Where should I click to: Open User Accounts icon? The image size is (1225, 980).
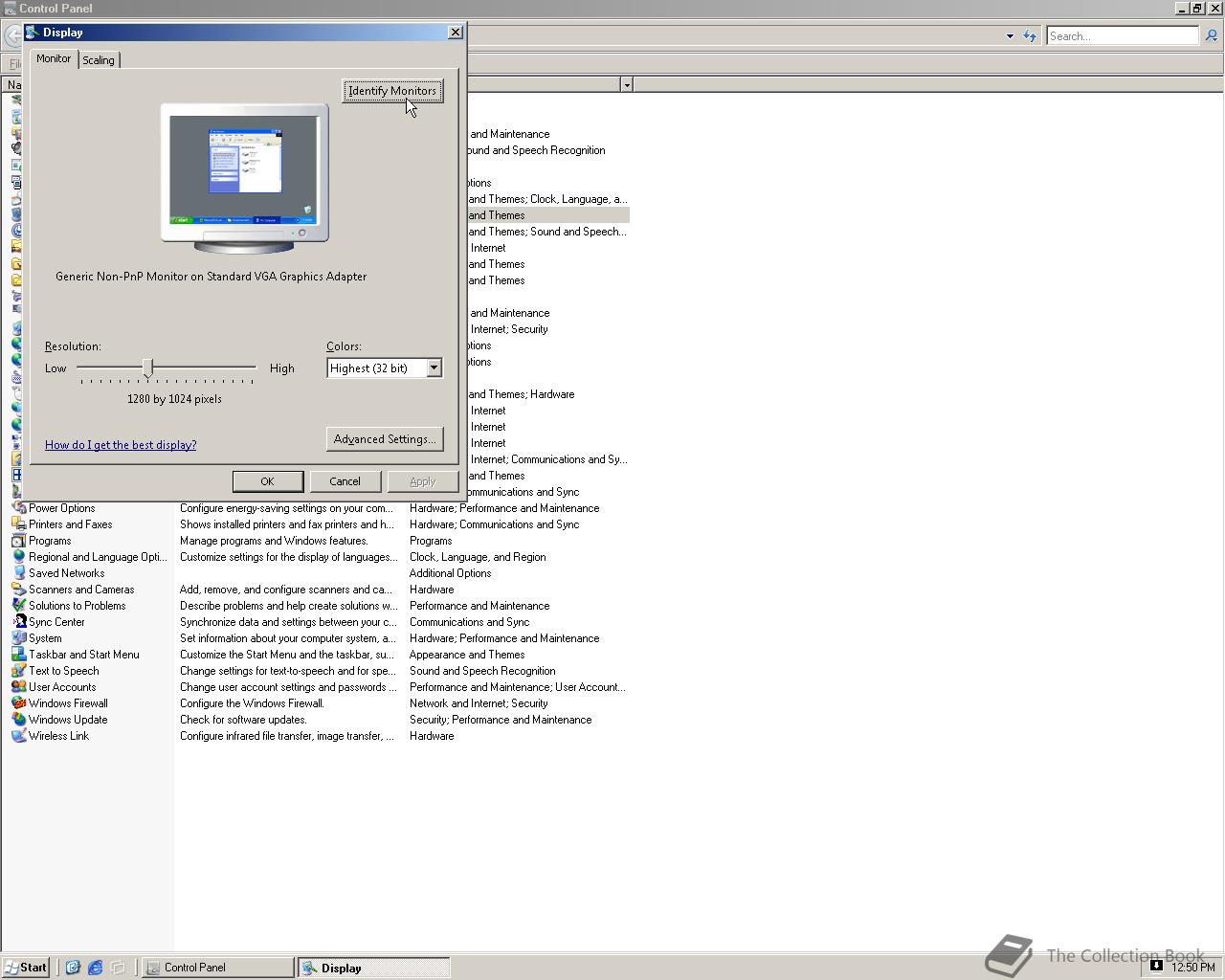(x=18, y=687)
